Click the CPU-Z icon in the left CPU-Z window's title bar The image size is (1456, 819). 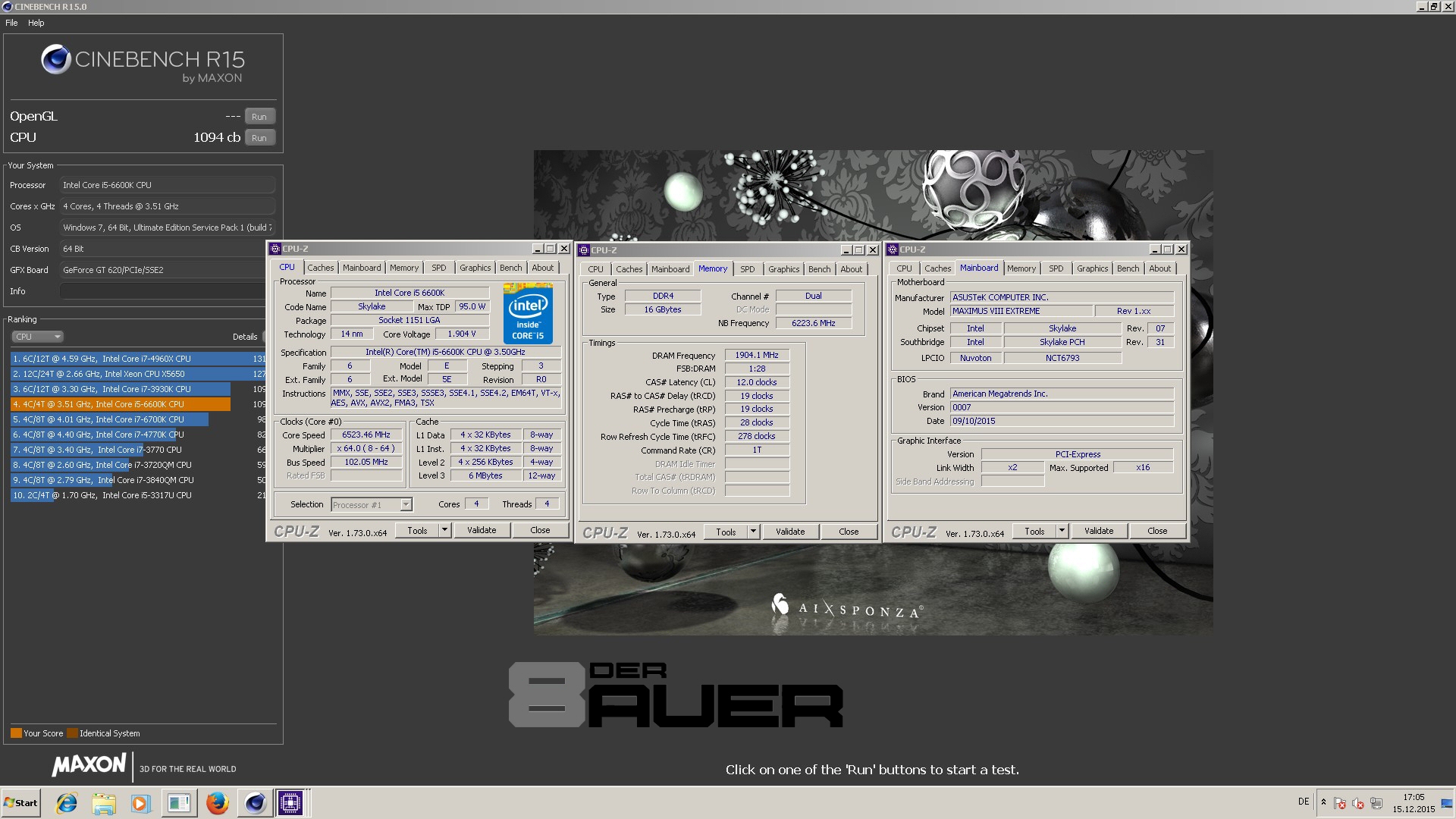pyautogui.click(x=275, y=249)
